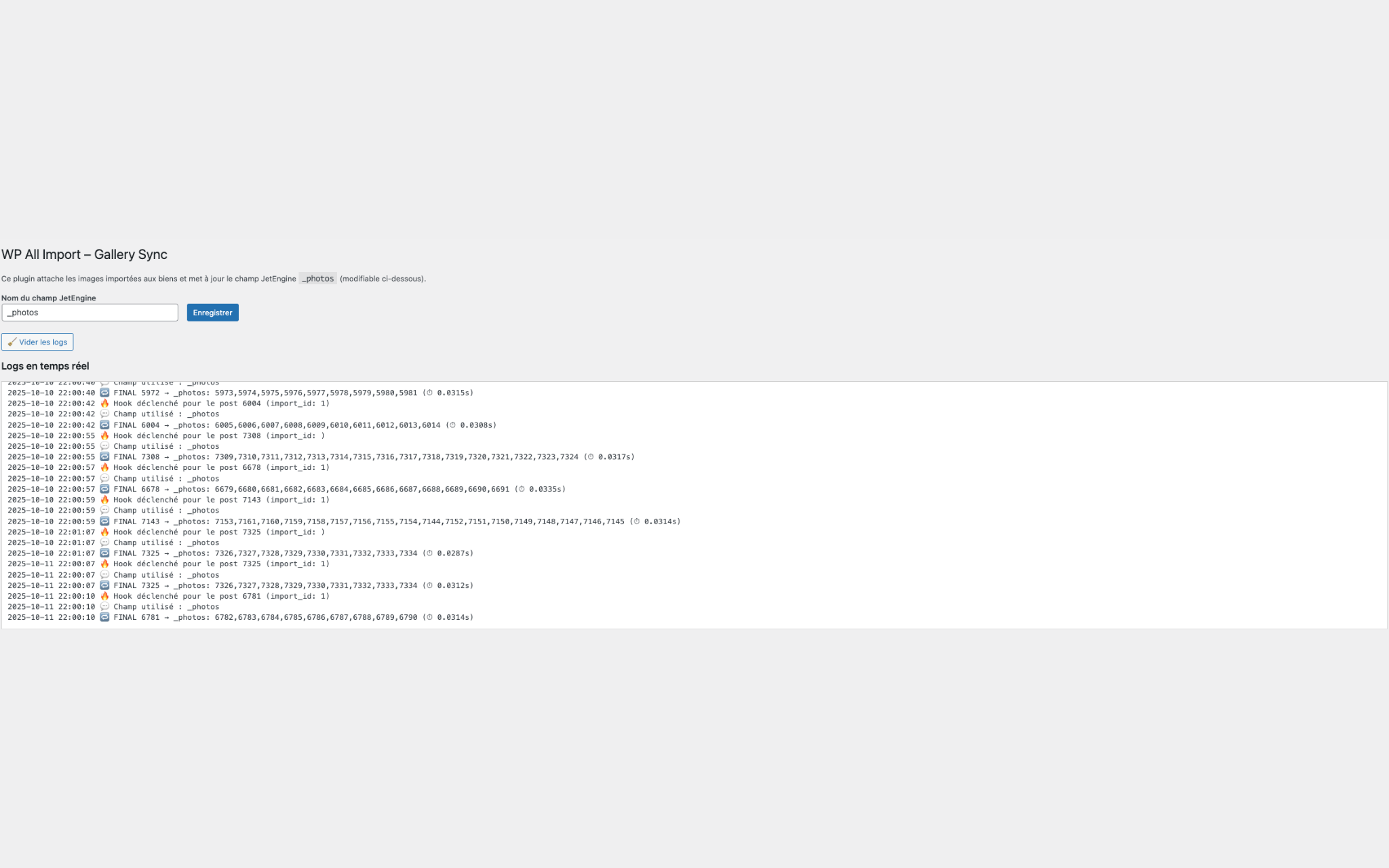
Task: Focus the JetEngine field name input
Action: coord(90,313)
